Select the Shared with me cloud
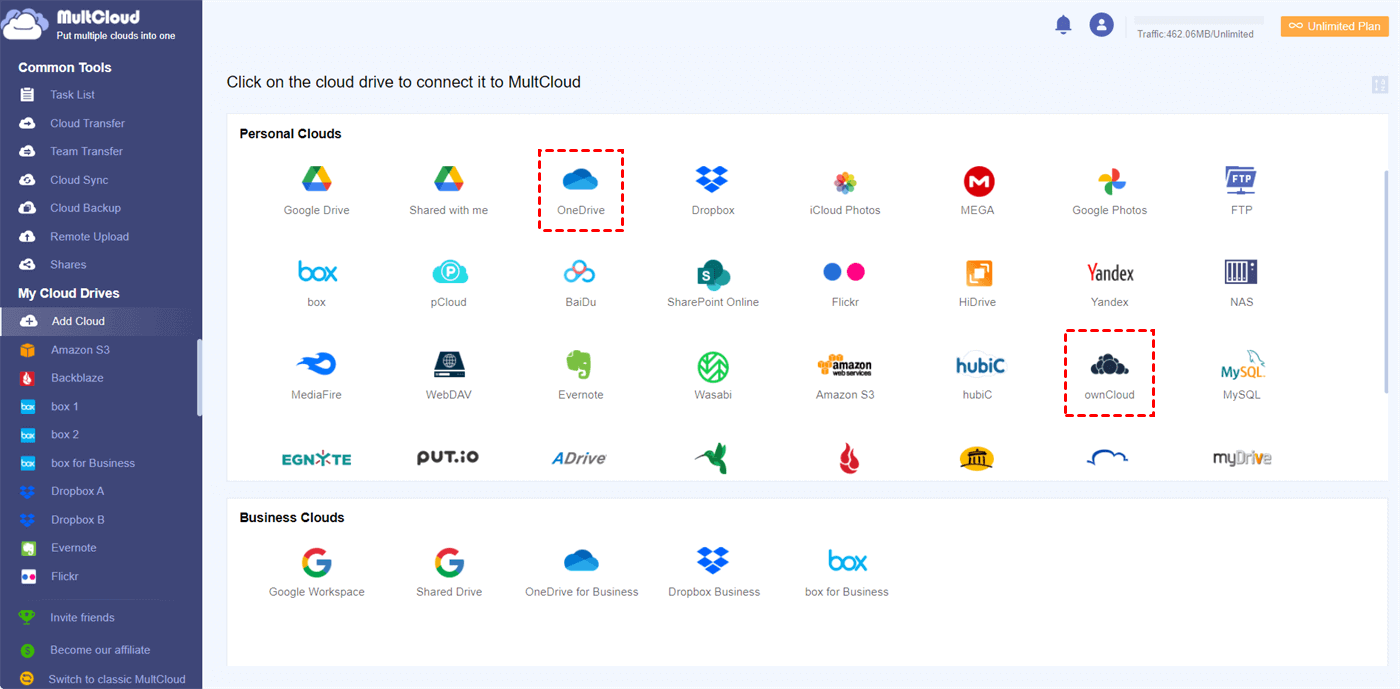Viewport: 1400px width, 689px height. (448, 190)
